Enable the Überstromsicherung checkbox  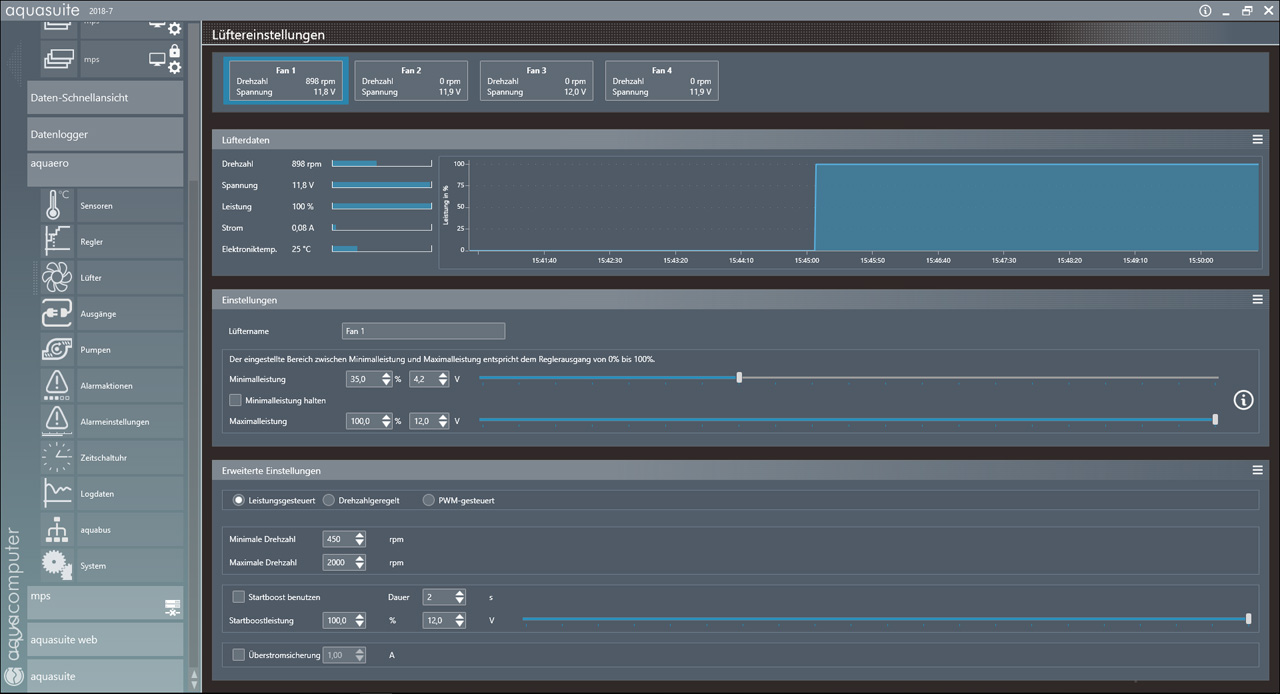point(238,655)
